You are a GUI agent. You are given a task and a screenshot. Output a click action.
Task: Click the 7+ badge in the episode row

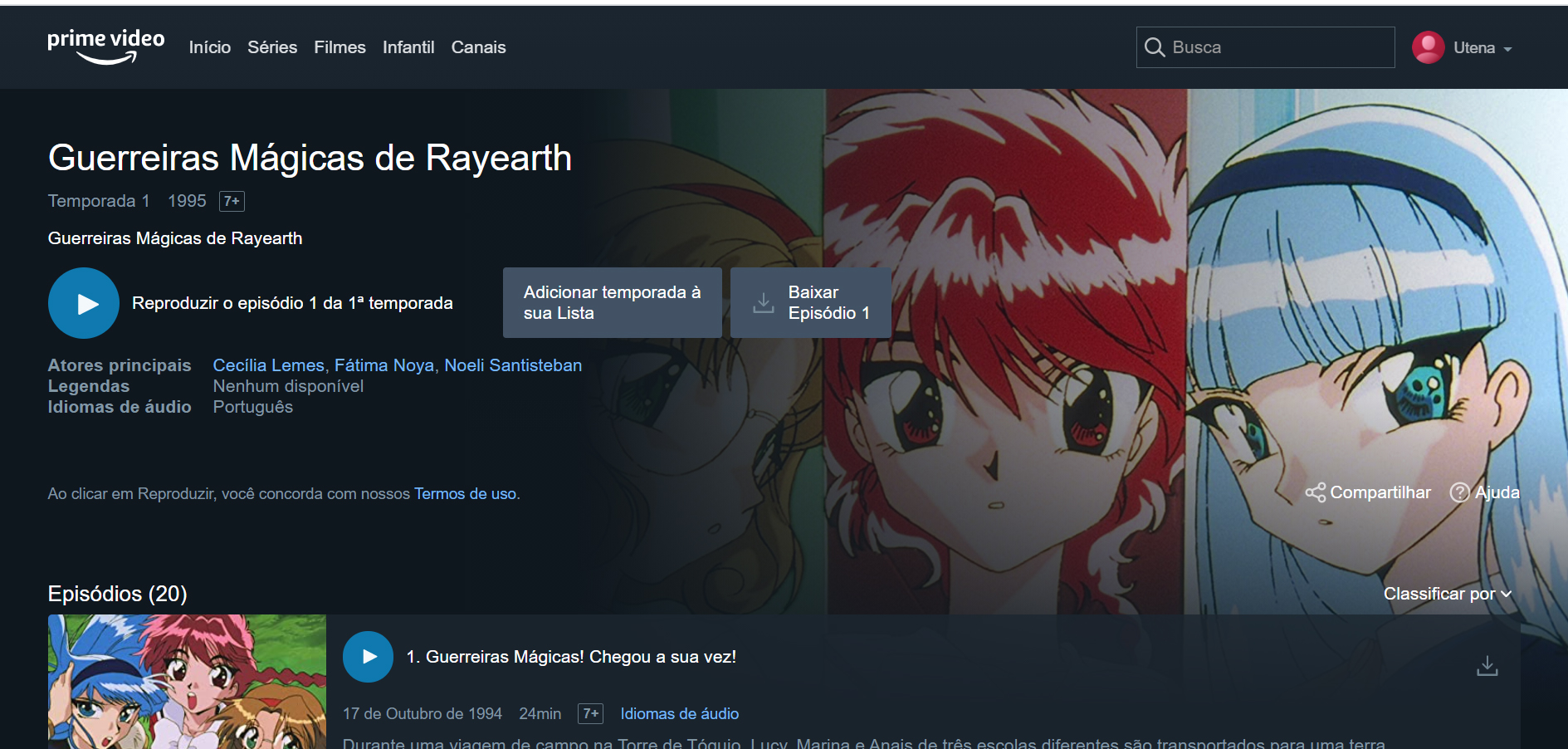click(x=590, y=714)
